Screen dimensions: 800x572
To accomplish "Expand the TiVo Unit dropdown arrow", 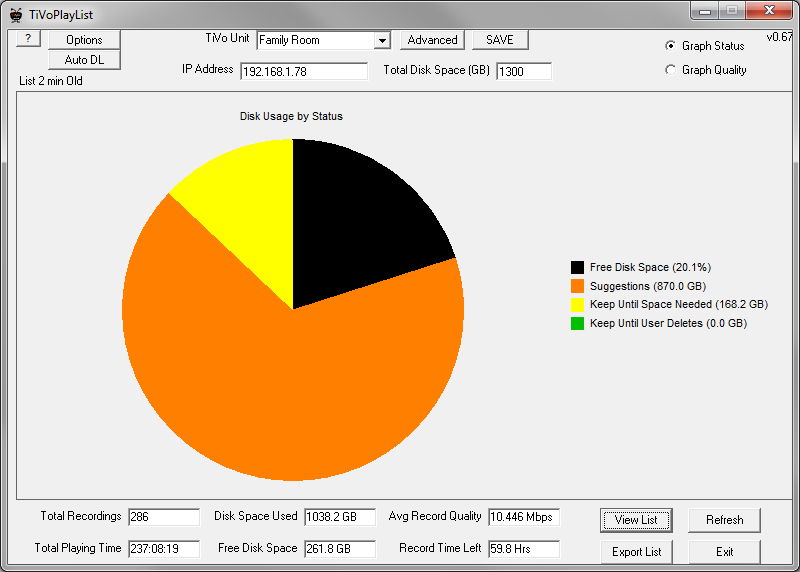I will 382,40.
